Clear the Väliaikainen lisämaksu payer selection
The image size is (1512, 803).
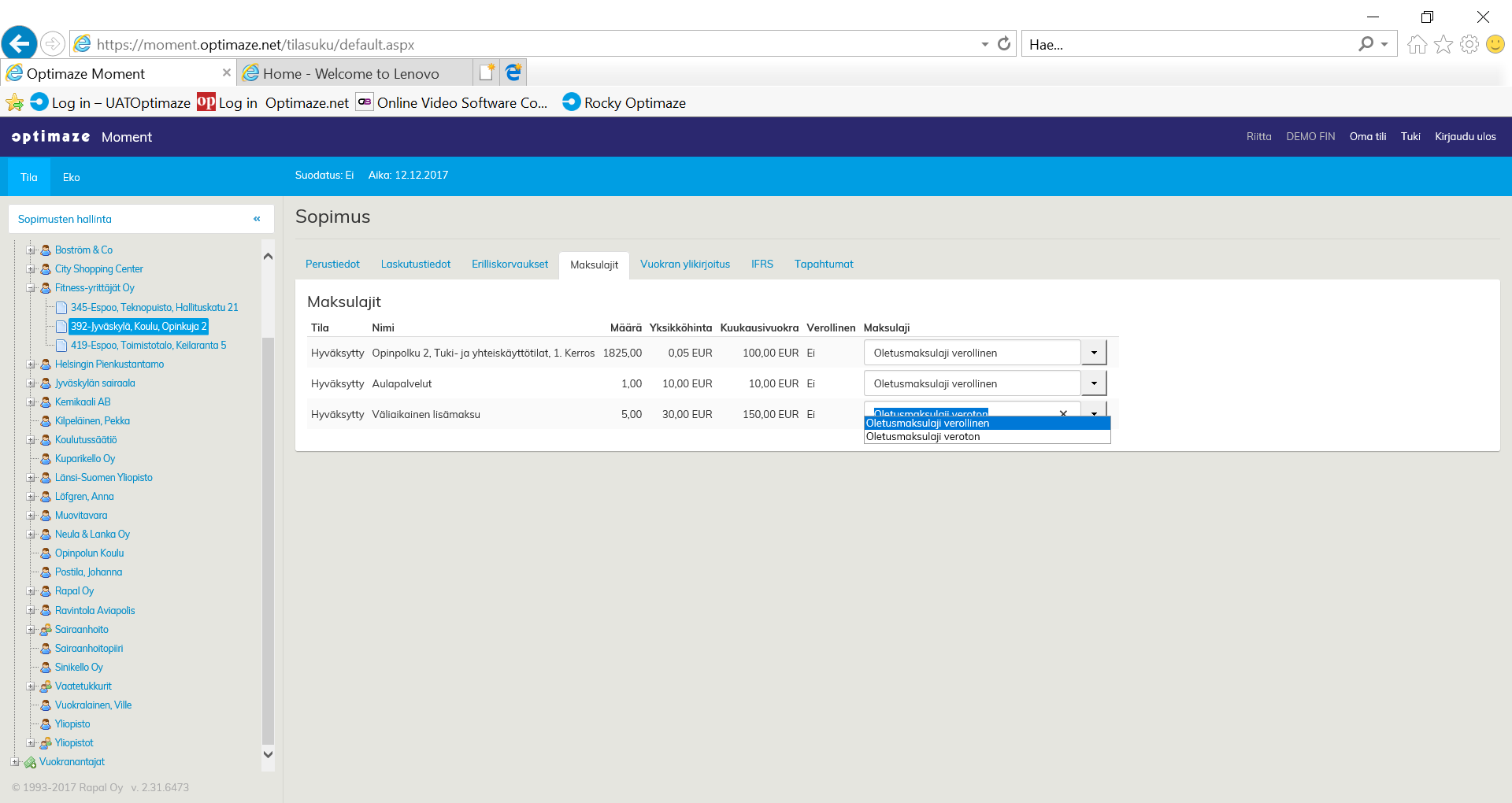click(x=1063, y=413)
